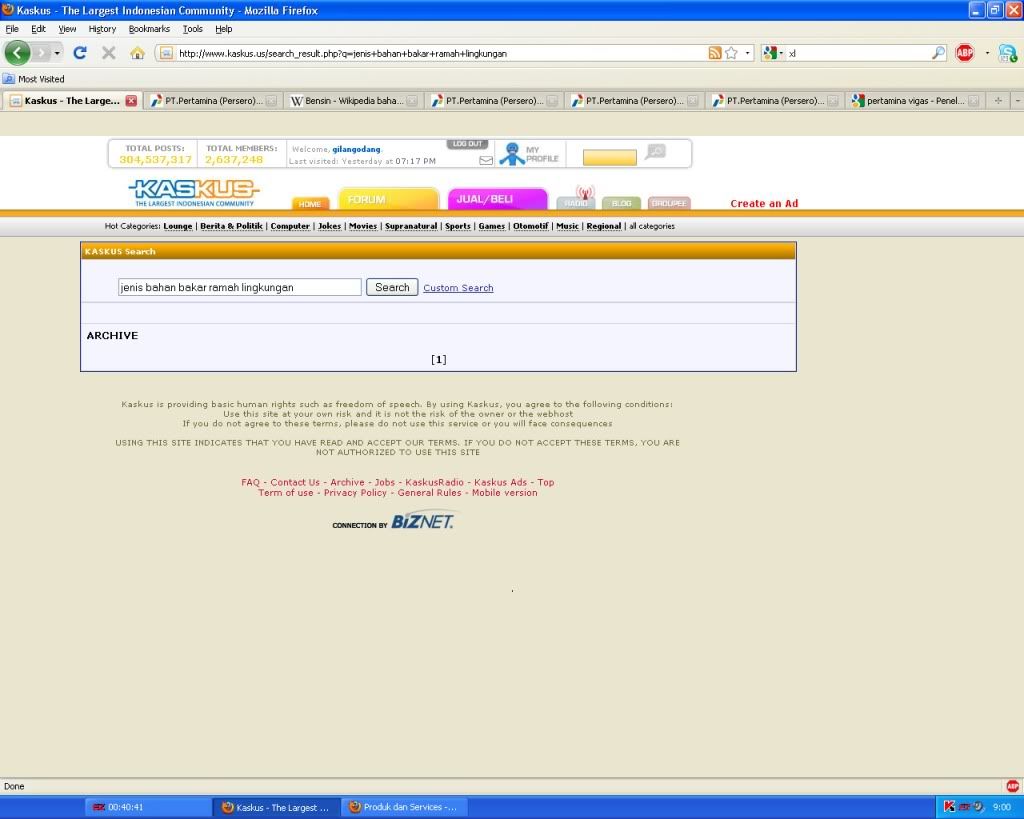The width and height of the screenshot is (1024, 819).
Task: Open the Regional category link
Action: pos(603,226)
